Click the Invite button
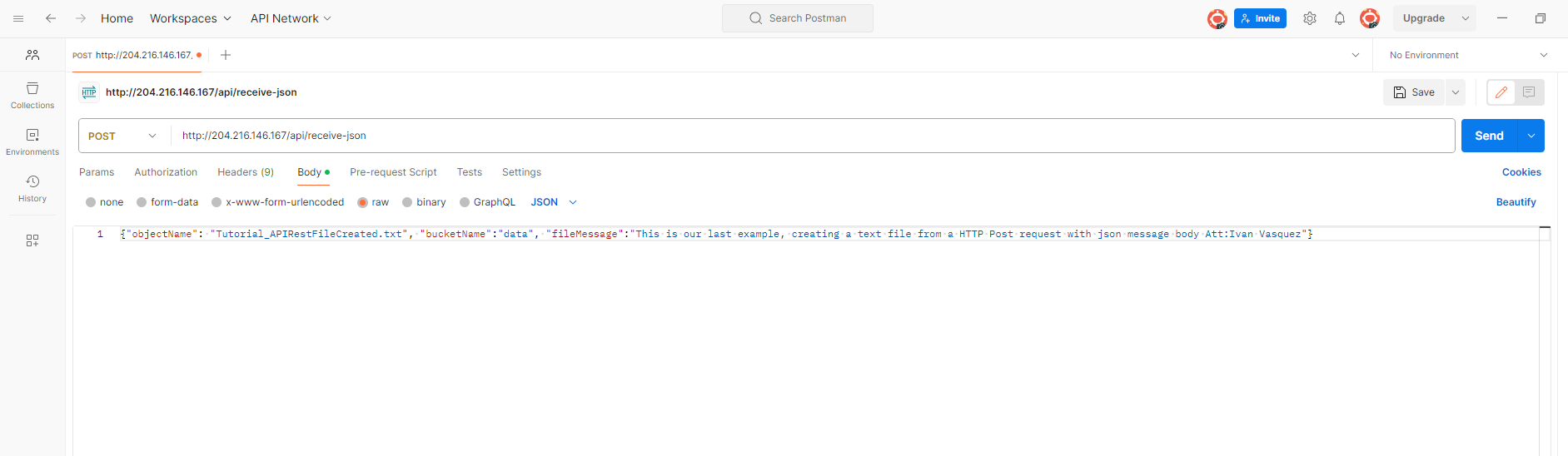This screenshot has height=456, width=1568. (x=1260, y=18)
